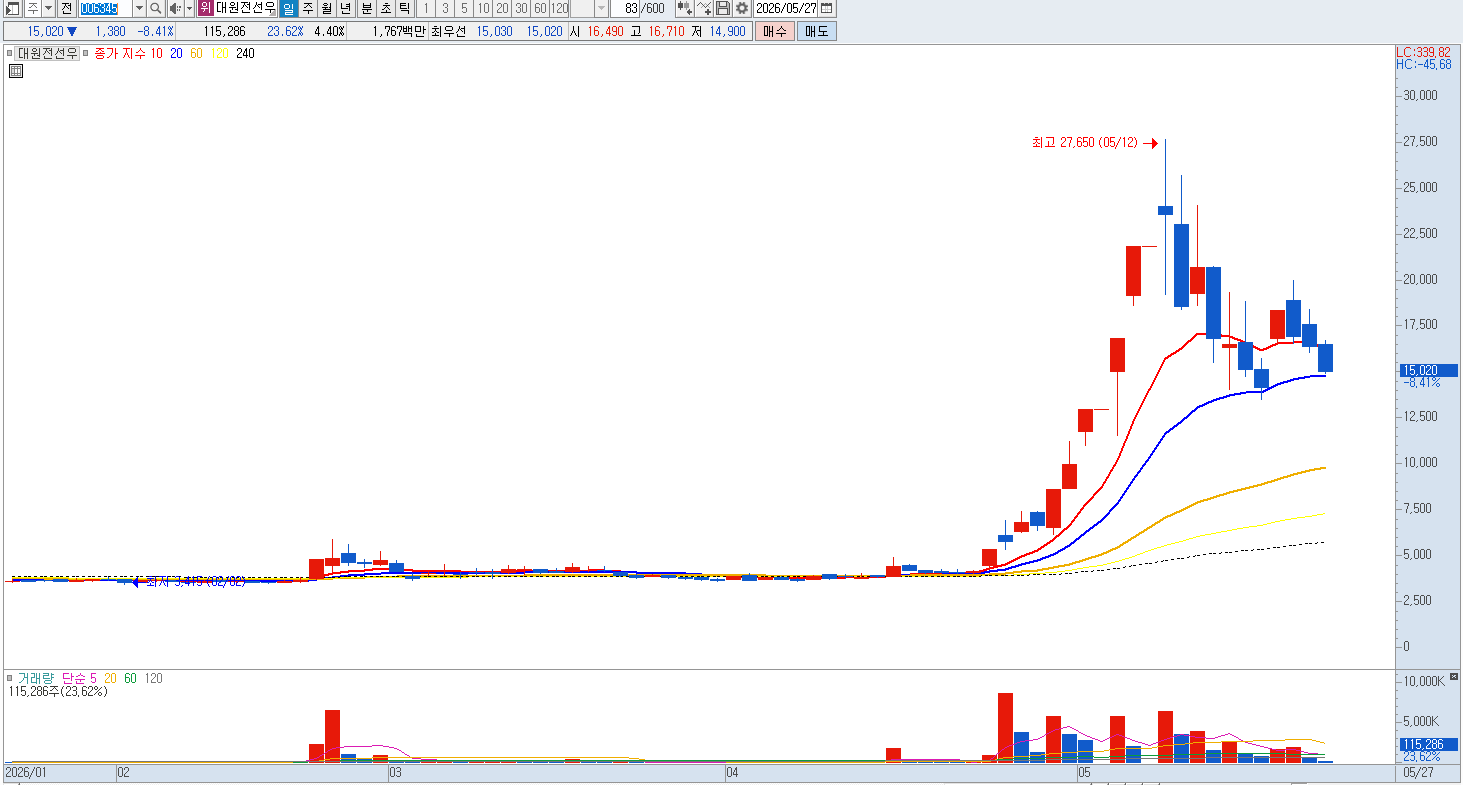The image size is (1463, 785).
Task: Select the 5 interval button
Action: pyautogui.click(x=464, y=8)
